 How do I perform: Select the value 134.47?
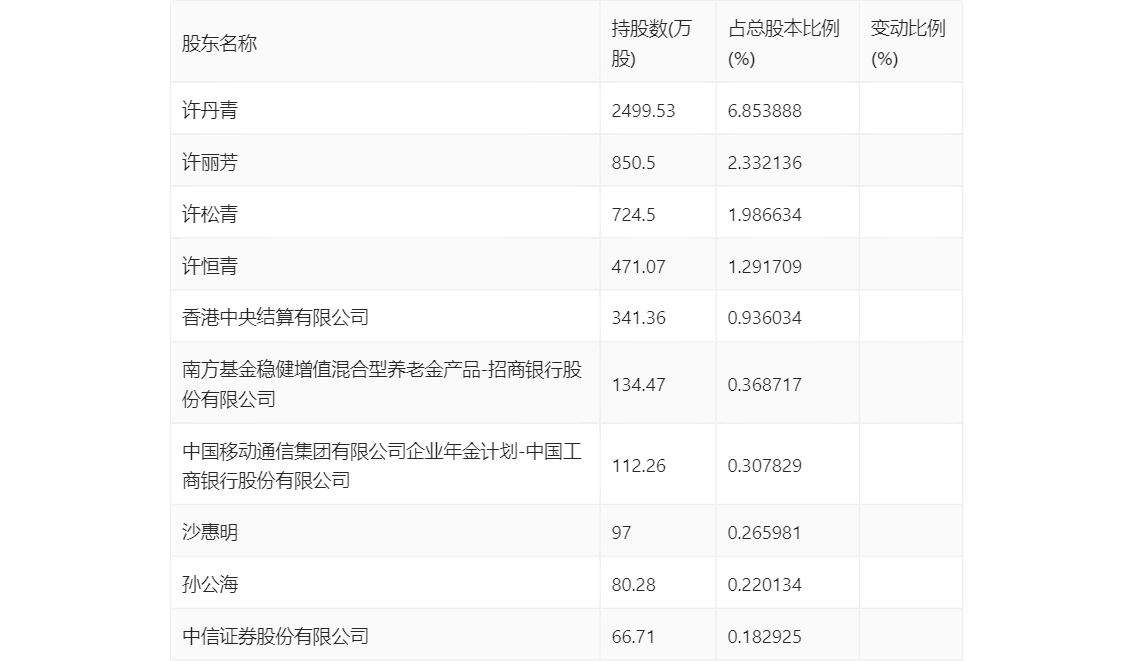pyautogui.click(x=638, y=385)
